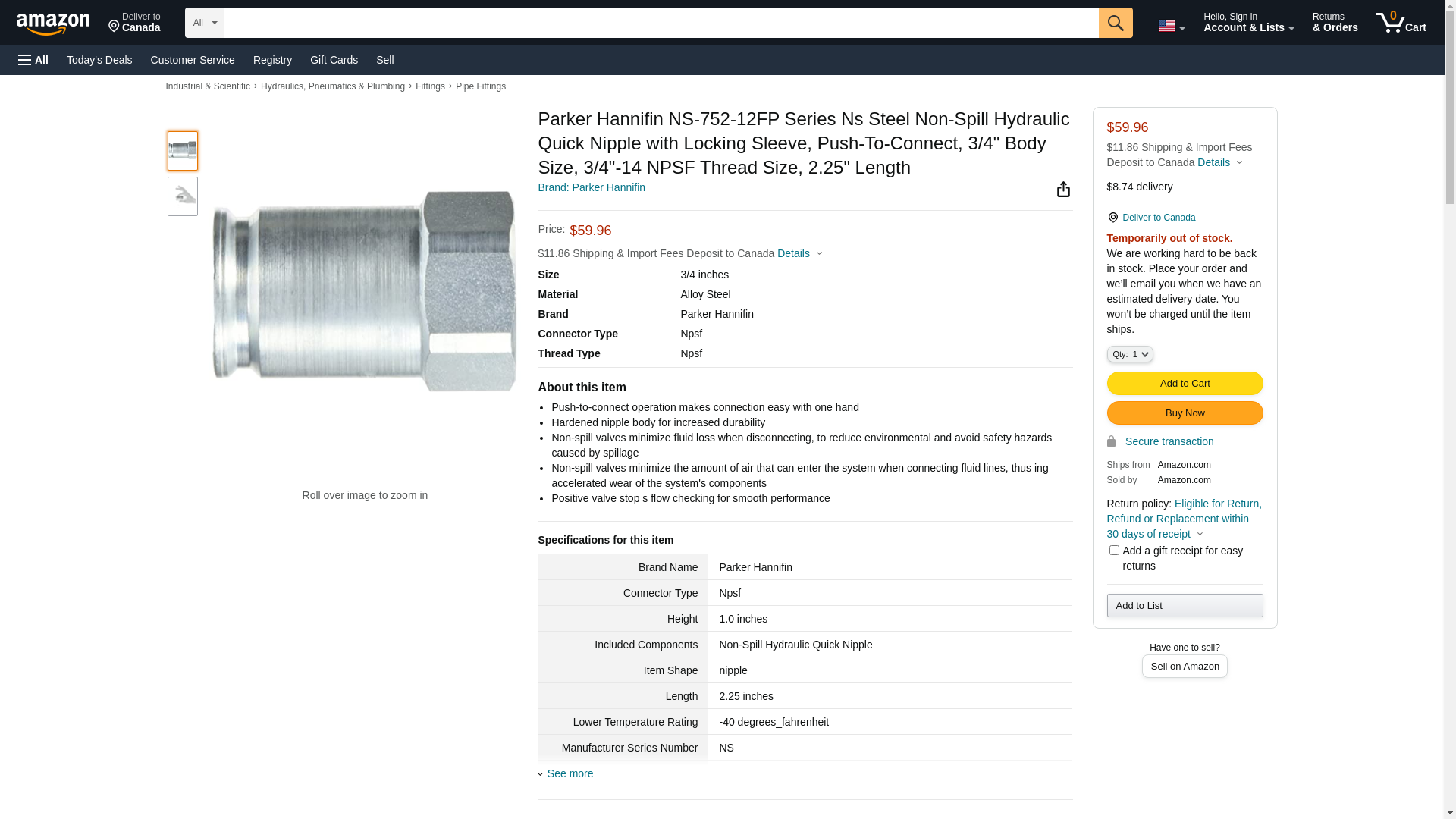This screenshot has height=819, width=1456.
Task: Click the search magnifier button
Action: (1115, 23)
